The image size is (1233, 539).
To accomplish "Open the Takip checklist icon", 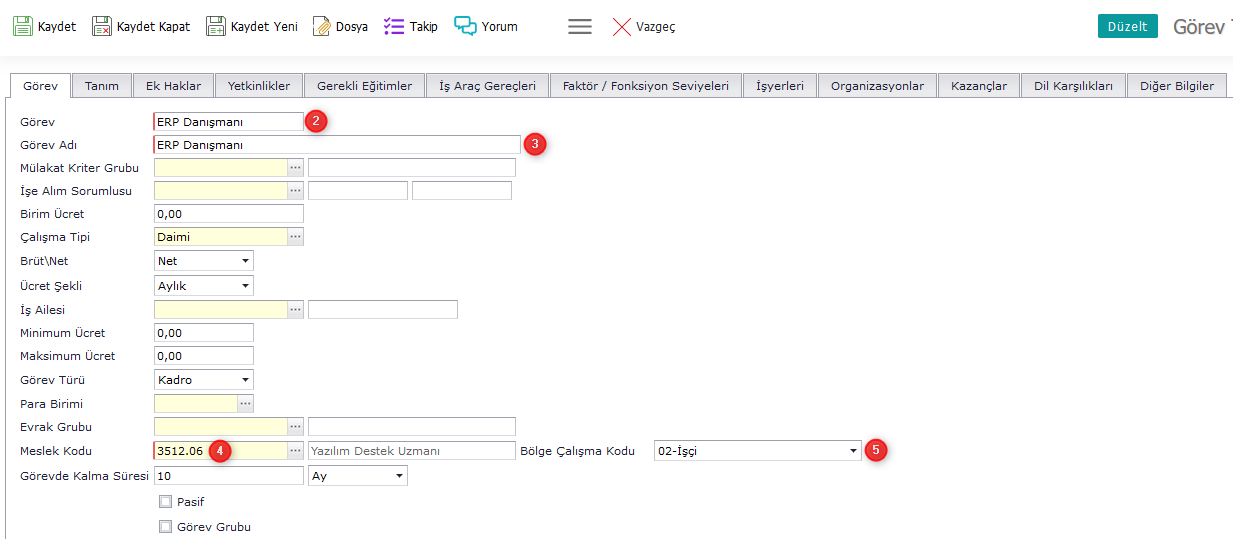I will [394, 27].
